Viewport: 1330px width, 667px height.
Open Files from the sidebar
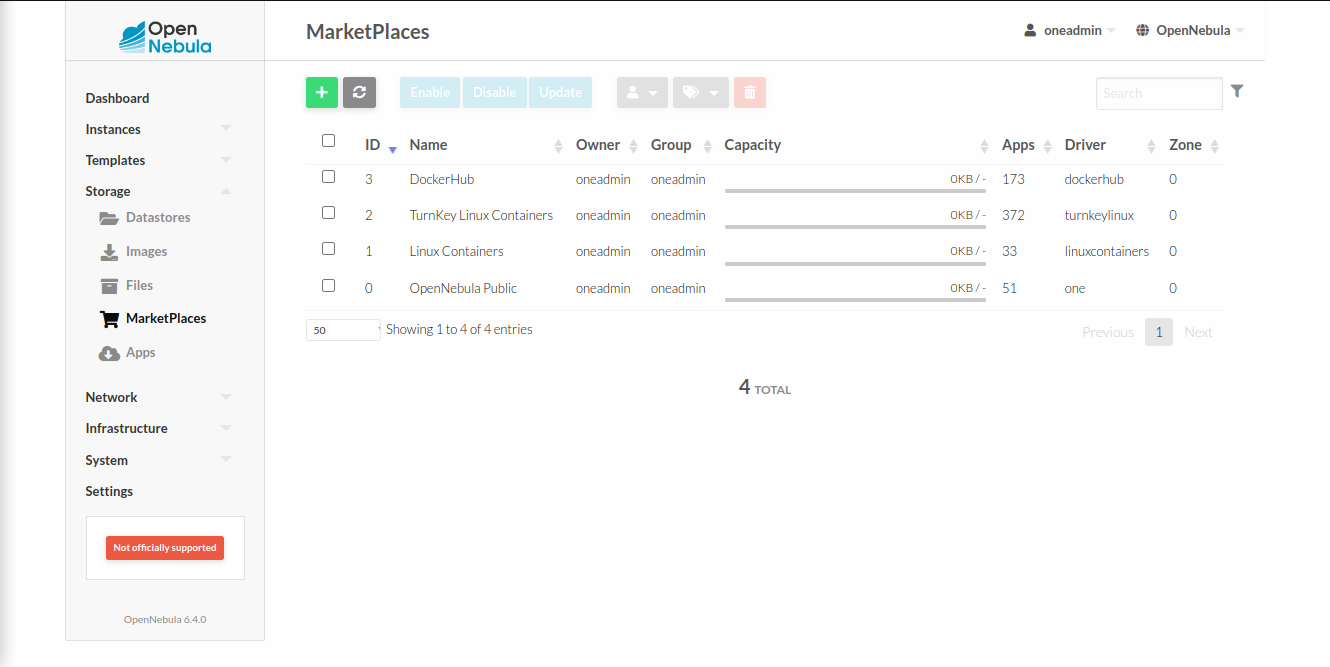[127, 286]
